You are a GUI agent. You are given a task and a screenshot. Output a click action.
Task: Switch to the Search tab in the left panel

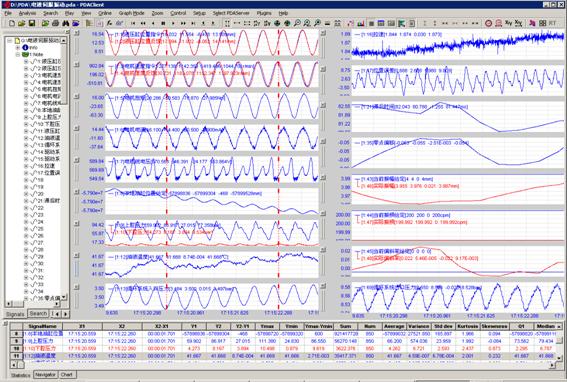click(x=38, y=313)
